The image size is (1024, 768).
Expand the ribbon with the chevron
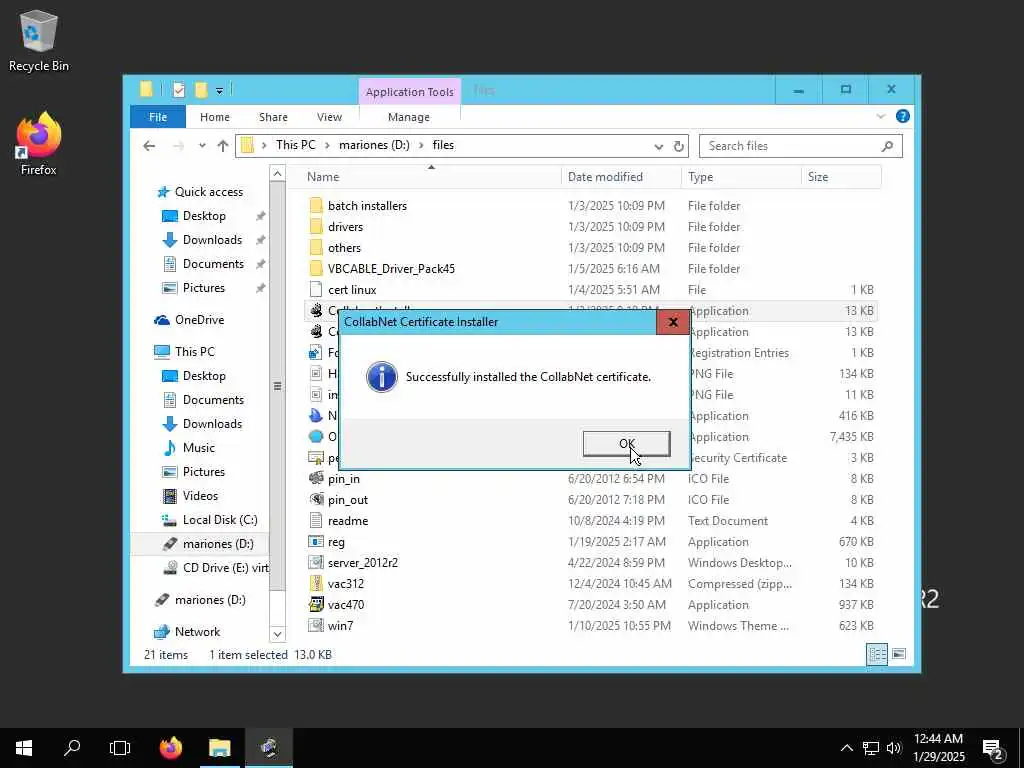(880, 116)
